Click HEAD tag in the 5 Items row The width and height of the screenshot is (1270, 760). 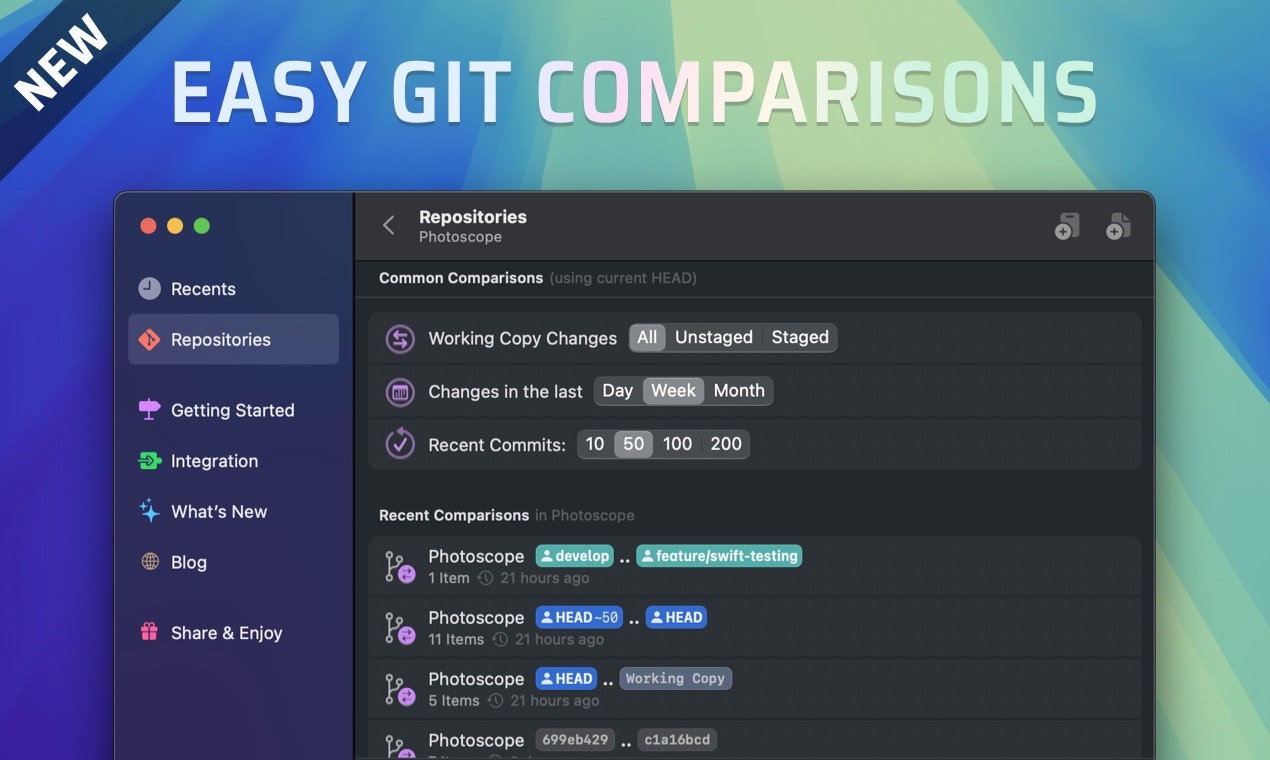(566, 678)
